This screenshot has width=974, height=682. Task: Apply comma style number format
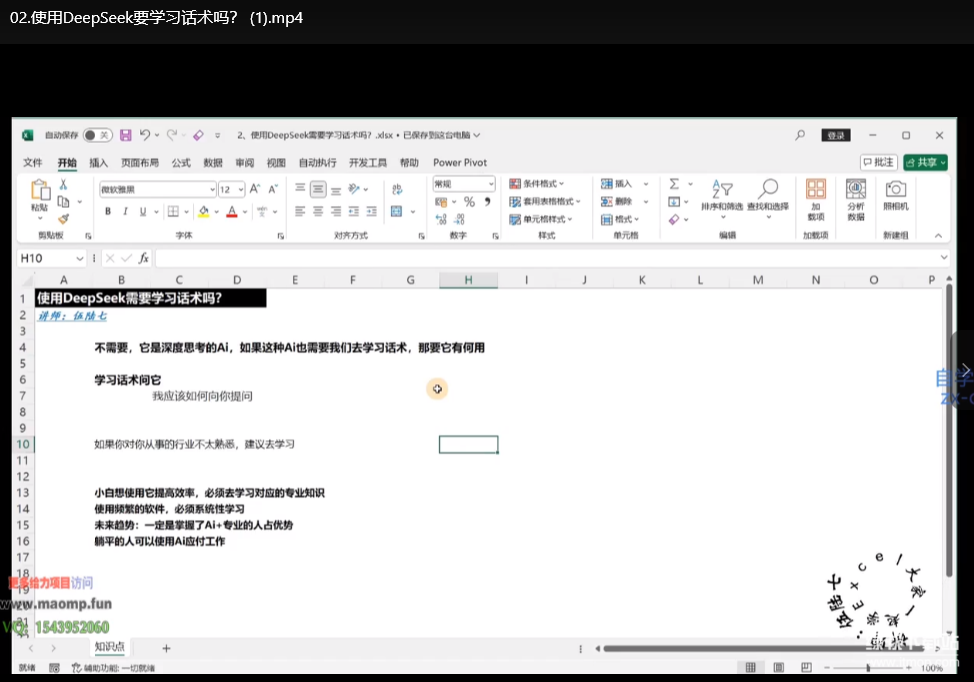488,202
